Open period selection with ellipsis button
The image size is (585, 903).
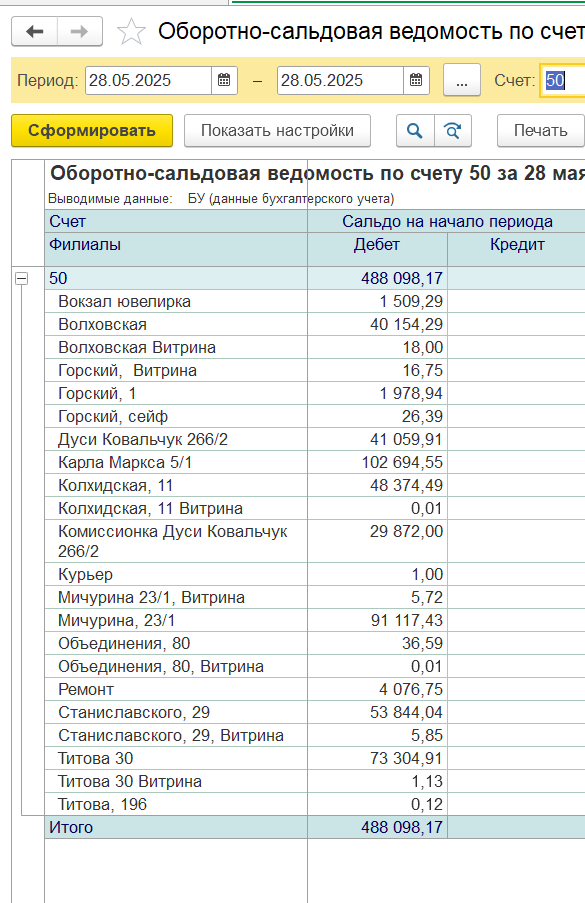click(x=462, y=80)
